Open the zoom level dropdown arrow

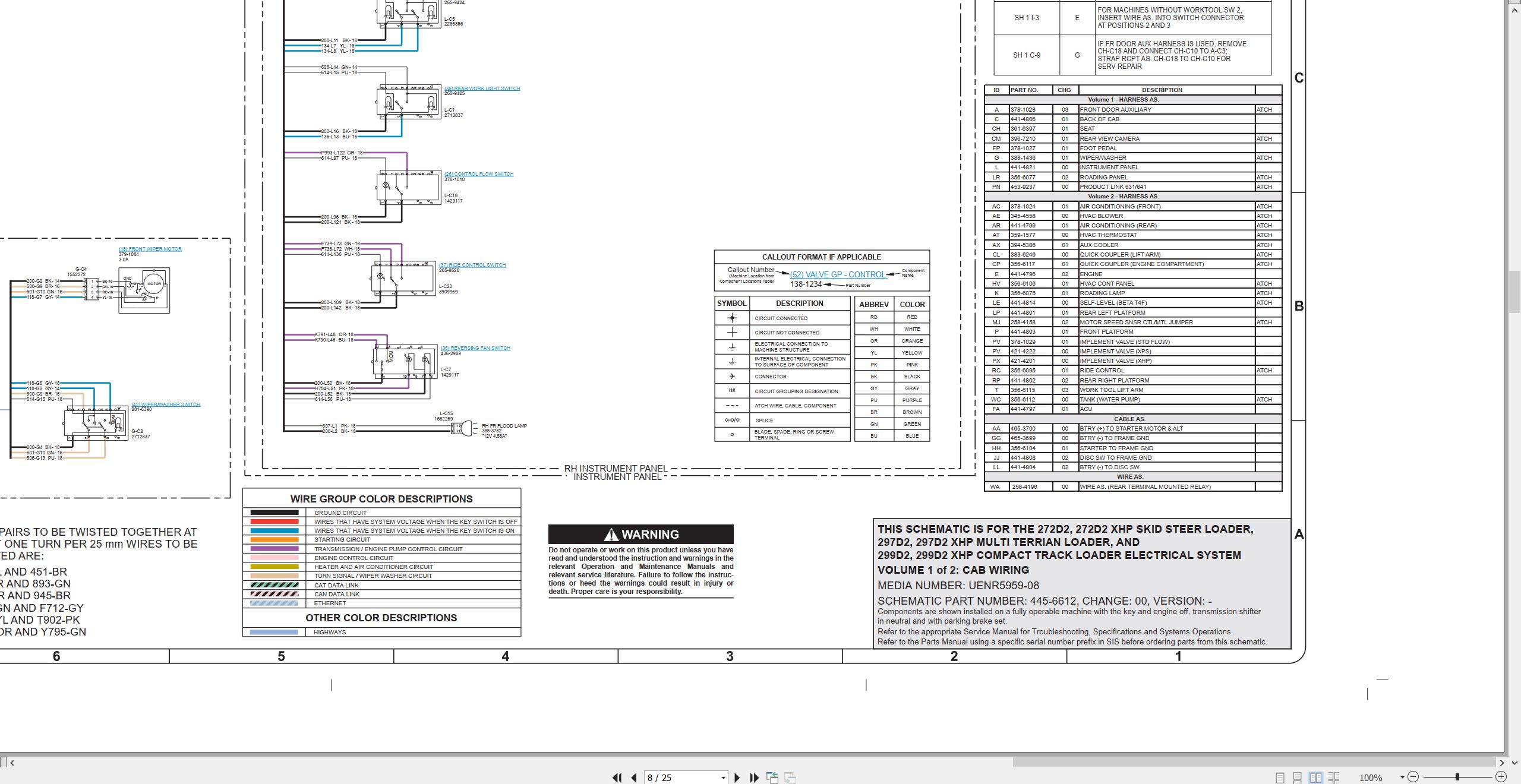click(x=1402, y=777)
